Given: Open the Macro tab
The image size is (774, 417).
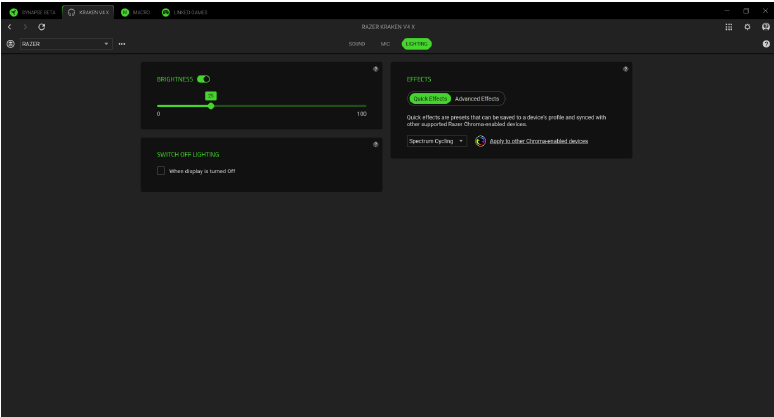Looking at the screenshot, I should pyautogui.click(x=136, y=12).
